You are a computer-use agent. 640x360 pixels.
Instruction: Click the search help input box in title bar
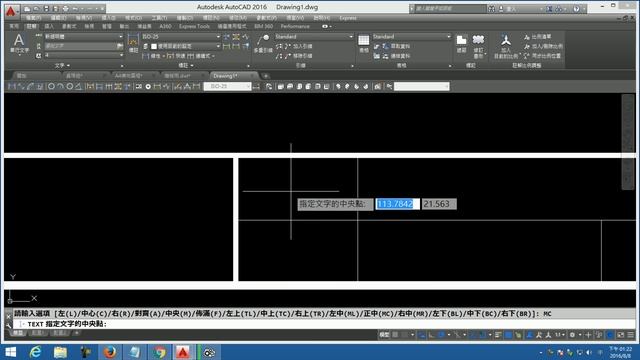click(x=450, y=9)
